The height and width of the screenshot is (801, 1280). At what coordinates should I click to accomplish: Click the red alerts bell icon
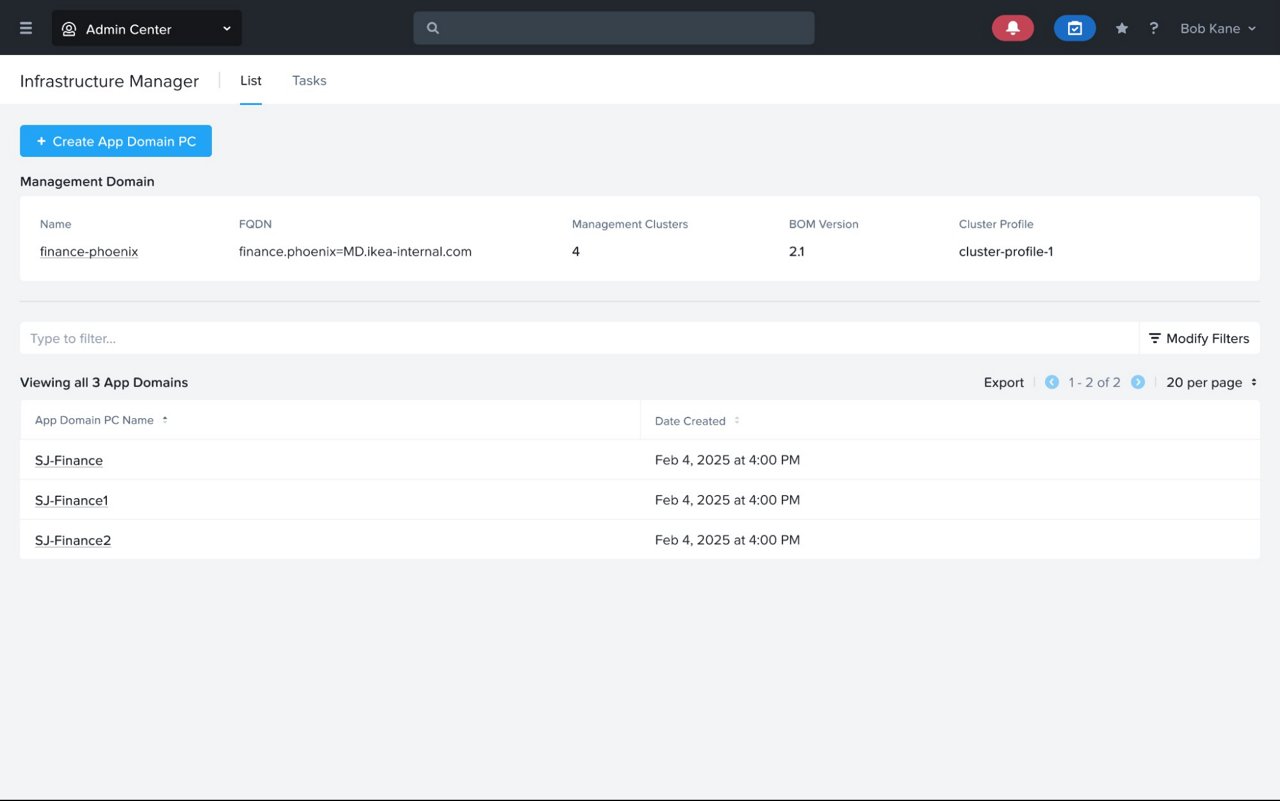[1012, 29]
